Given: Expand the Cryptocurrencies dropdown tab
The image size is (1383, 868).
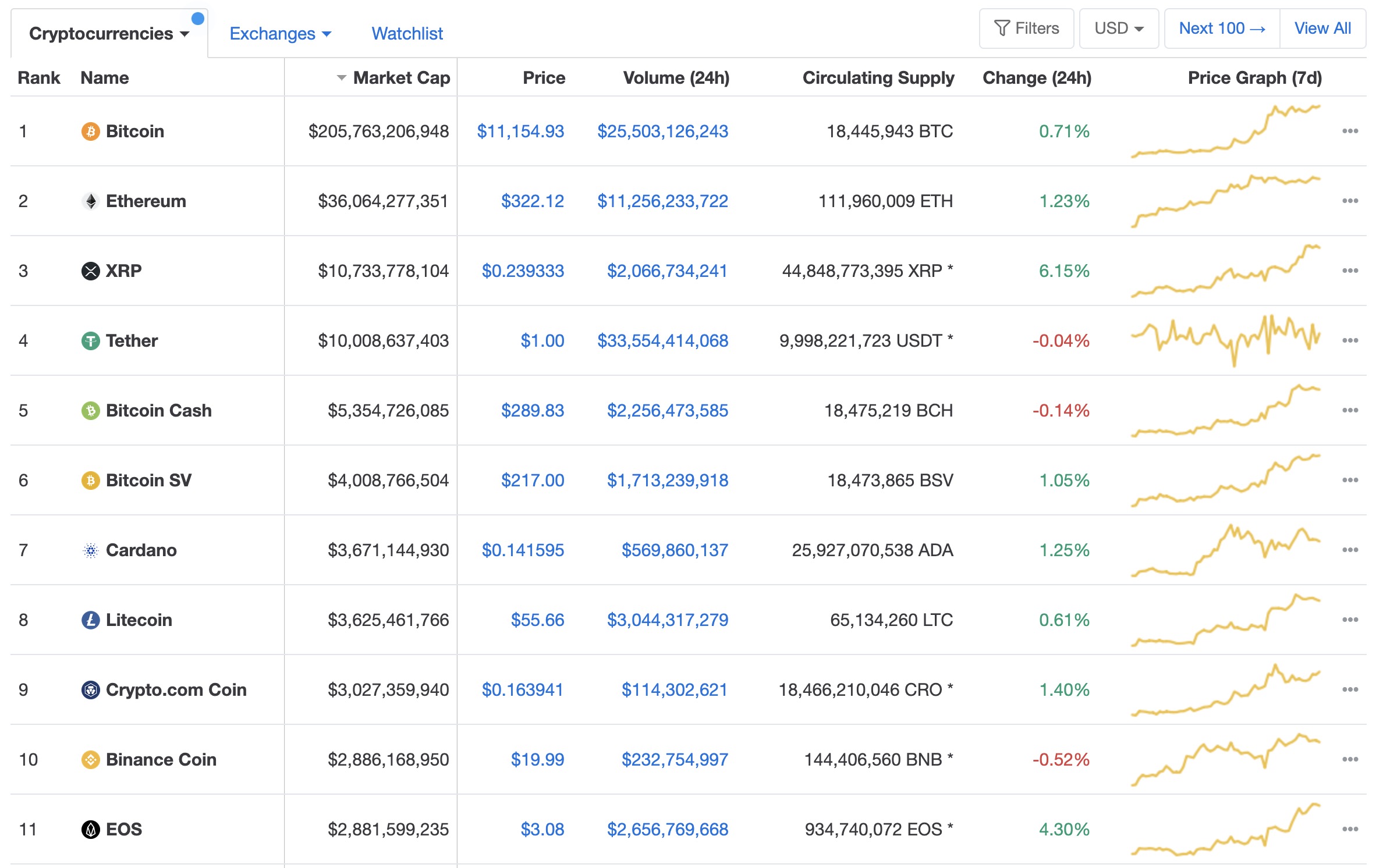Looking at the screenshot, I should click(109, 34).
